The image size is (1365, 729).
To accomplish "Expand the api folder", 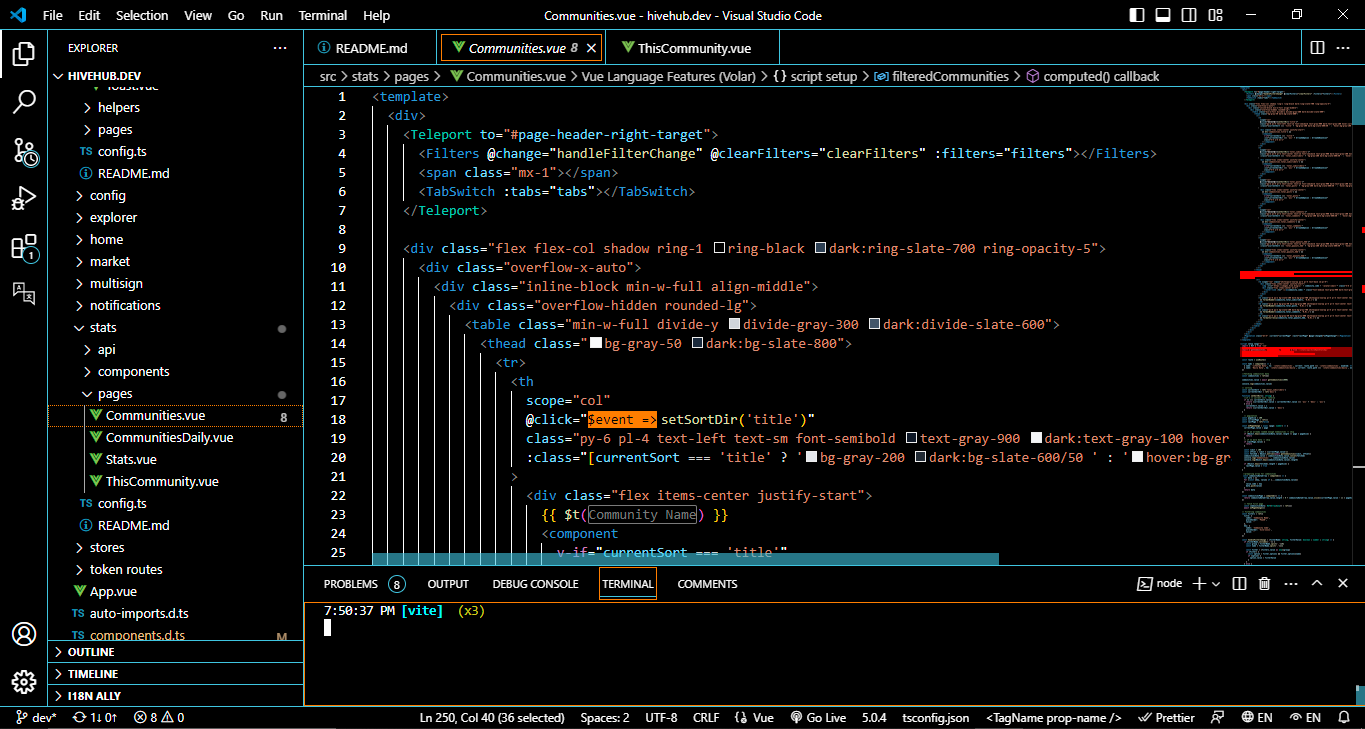I will [x=175, y=349].
